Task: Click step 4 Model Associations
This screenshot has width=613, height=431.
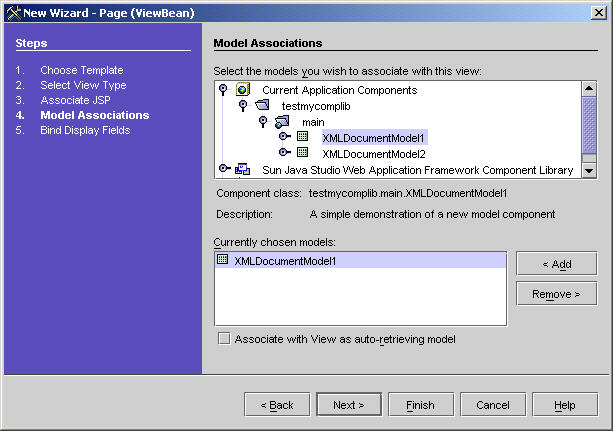Action: pyautogui.click(x=95, y=115)
